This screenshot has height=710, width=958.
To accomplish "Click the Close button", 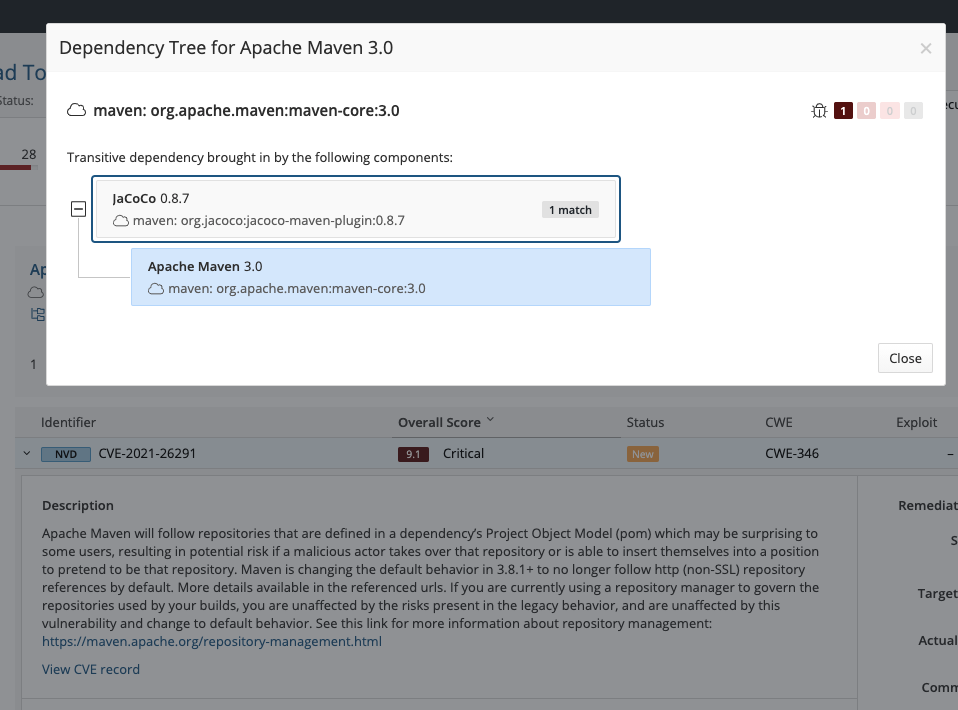I will (x=905, y=358).
